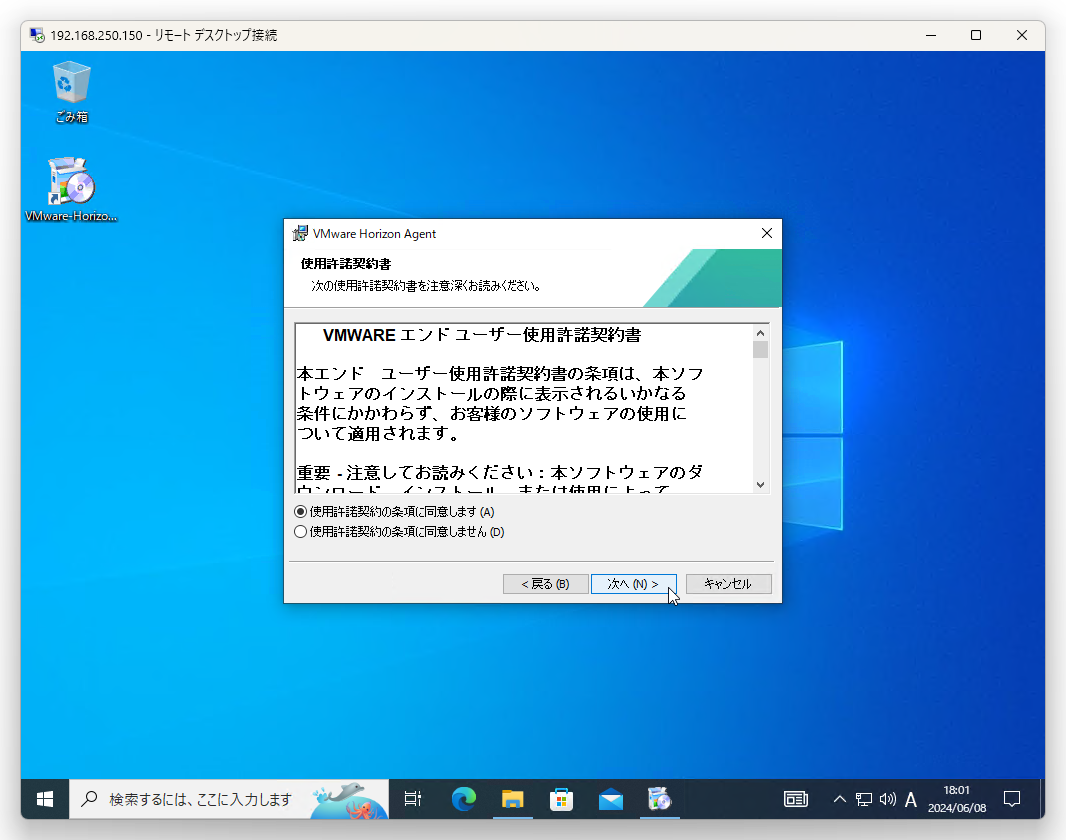The width and height of the screenshot is (1066, 840).
Task: Click the Remote Desktop connection title bar icon
Action: click(37, 35)
